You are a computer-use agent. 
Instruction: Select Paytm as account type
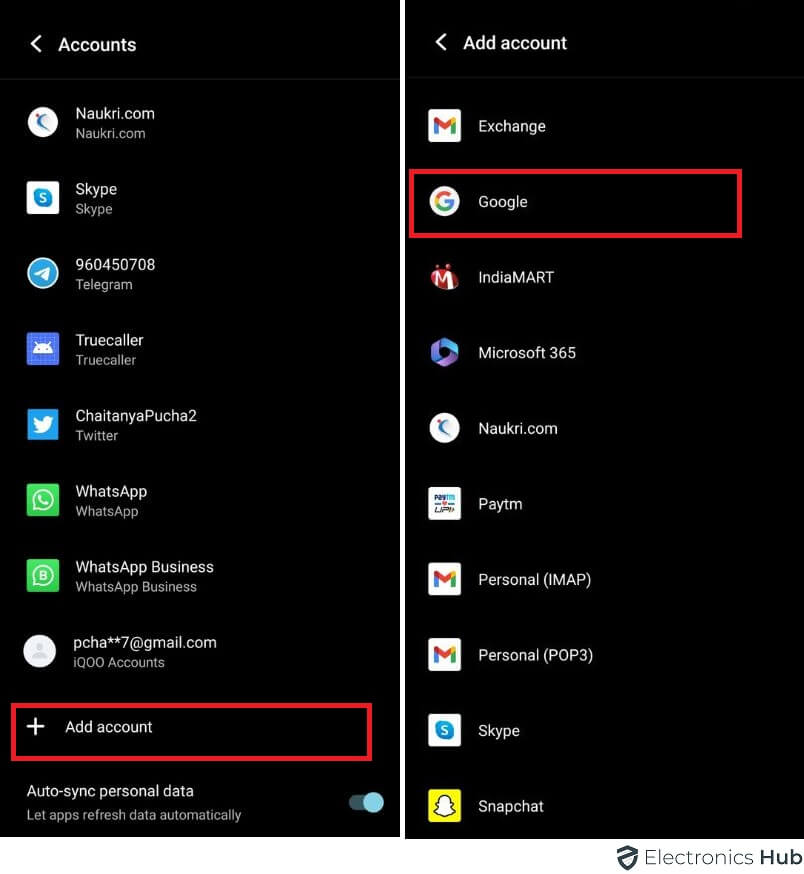[x=604, y=503]
